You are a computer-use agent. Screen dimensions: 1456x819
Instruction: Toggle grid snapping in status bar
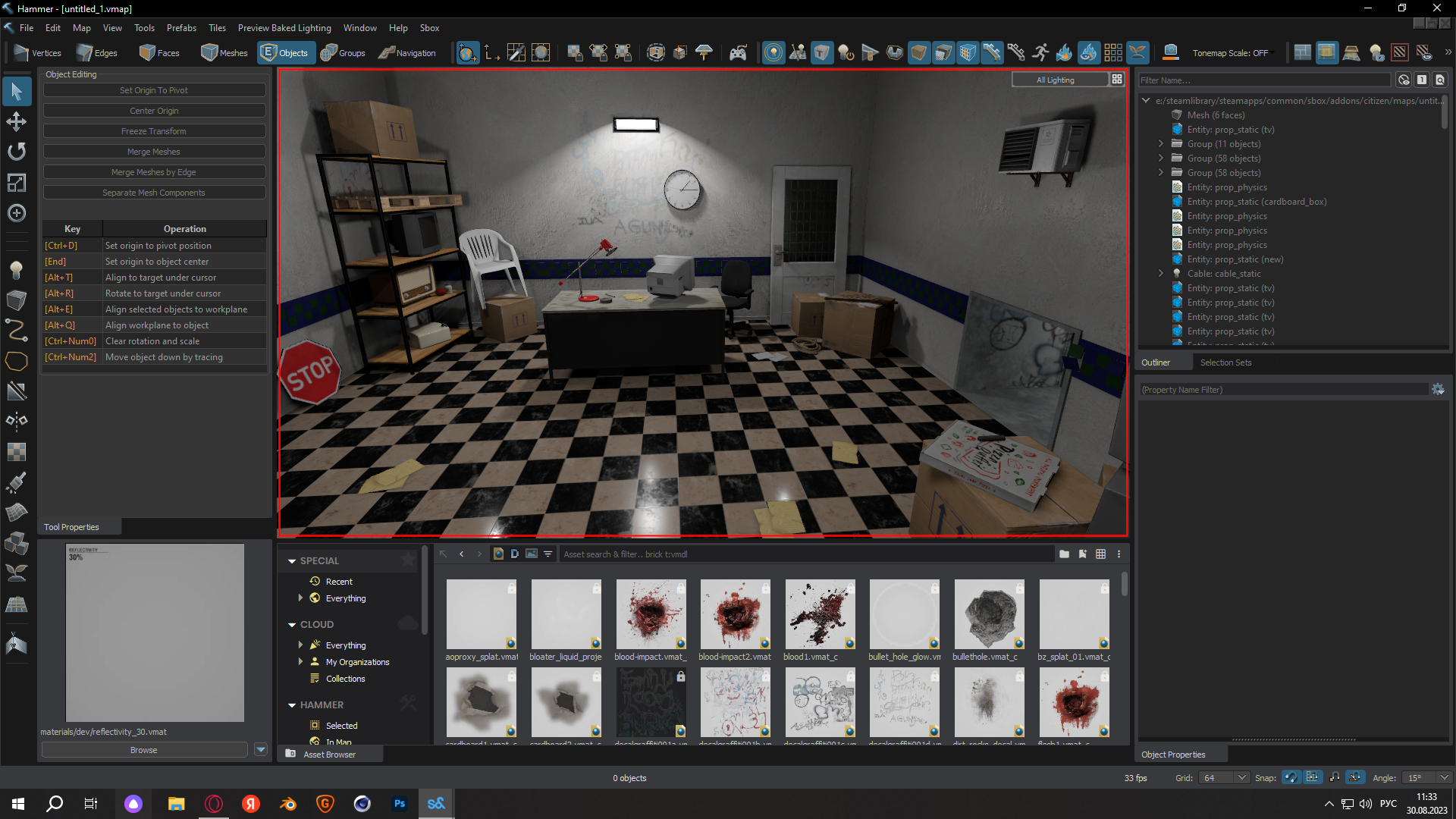(x=1313, y=777)
